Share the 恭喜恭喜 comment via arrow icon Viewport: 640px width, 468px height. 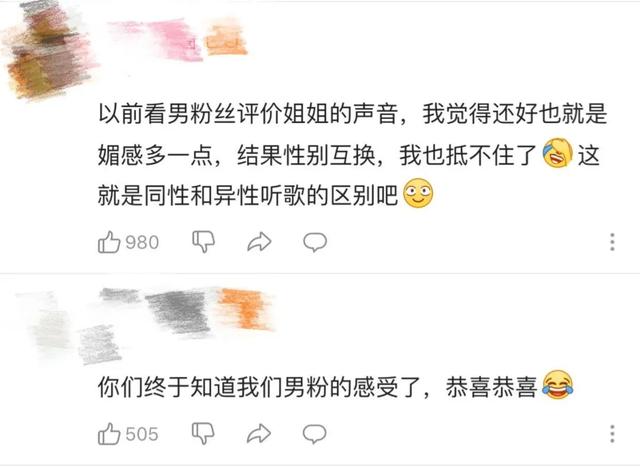259,434
